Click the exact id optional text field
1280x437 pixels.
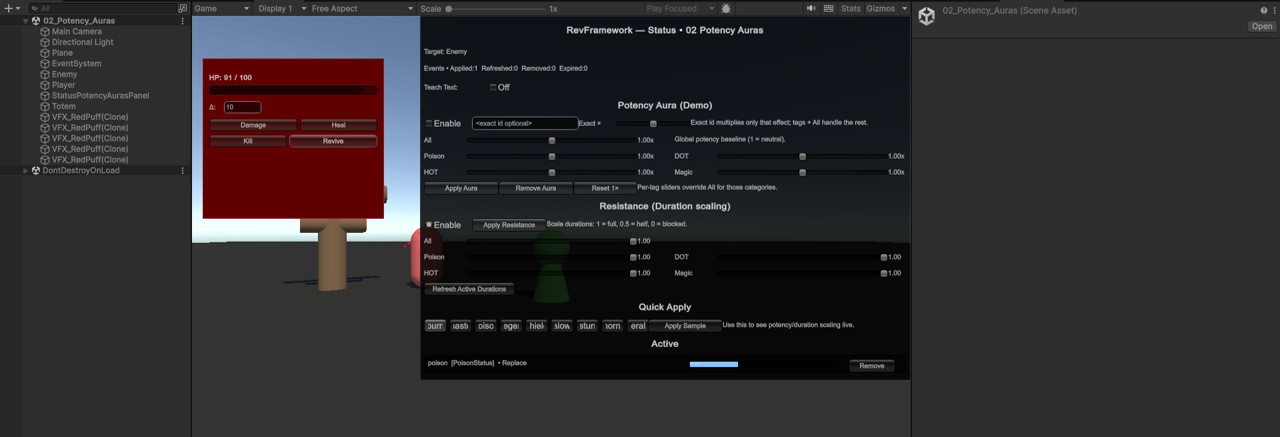[525, 124]
